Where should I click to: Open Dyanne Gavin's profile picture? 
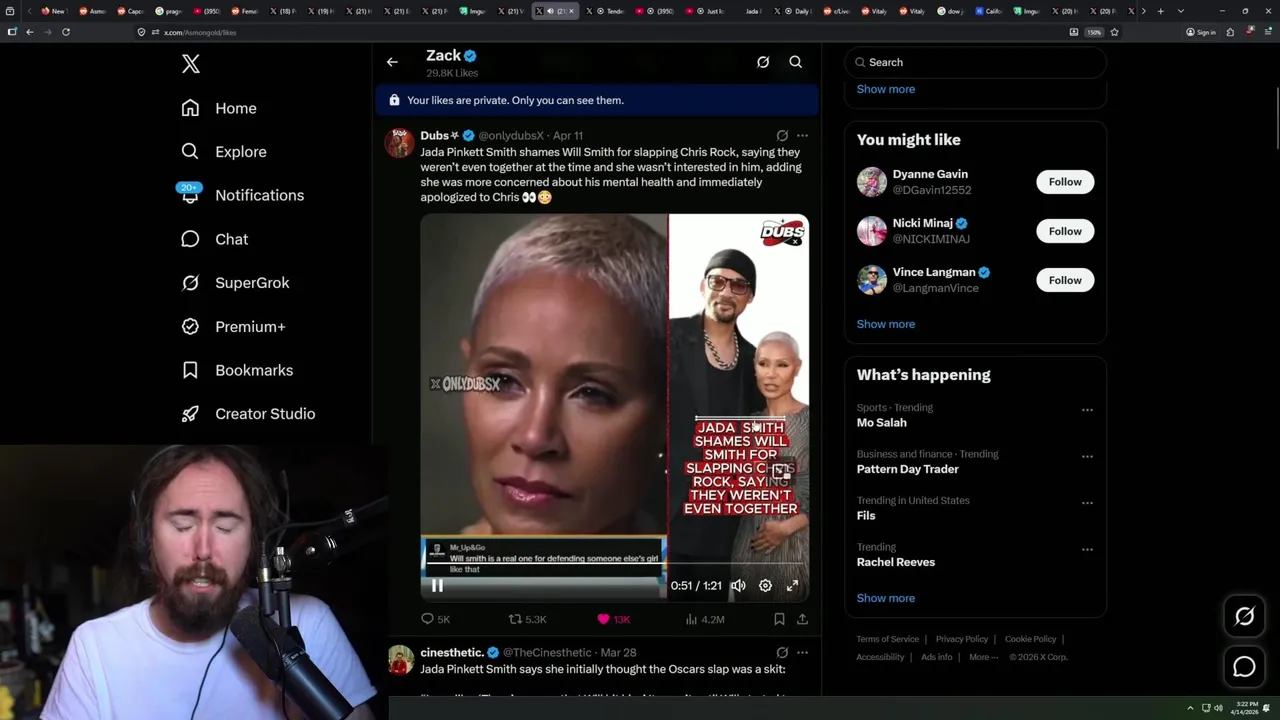[x=872, y=182]
